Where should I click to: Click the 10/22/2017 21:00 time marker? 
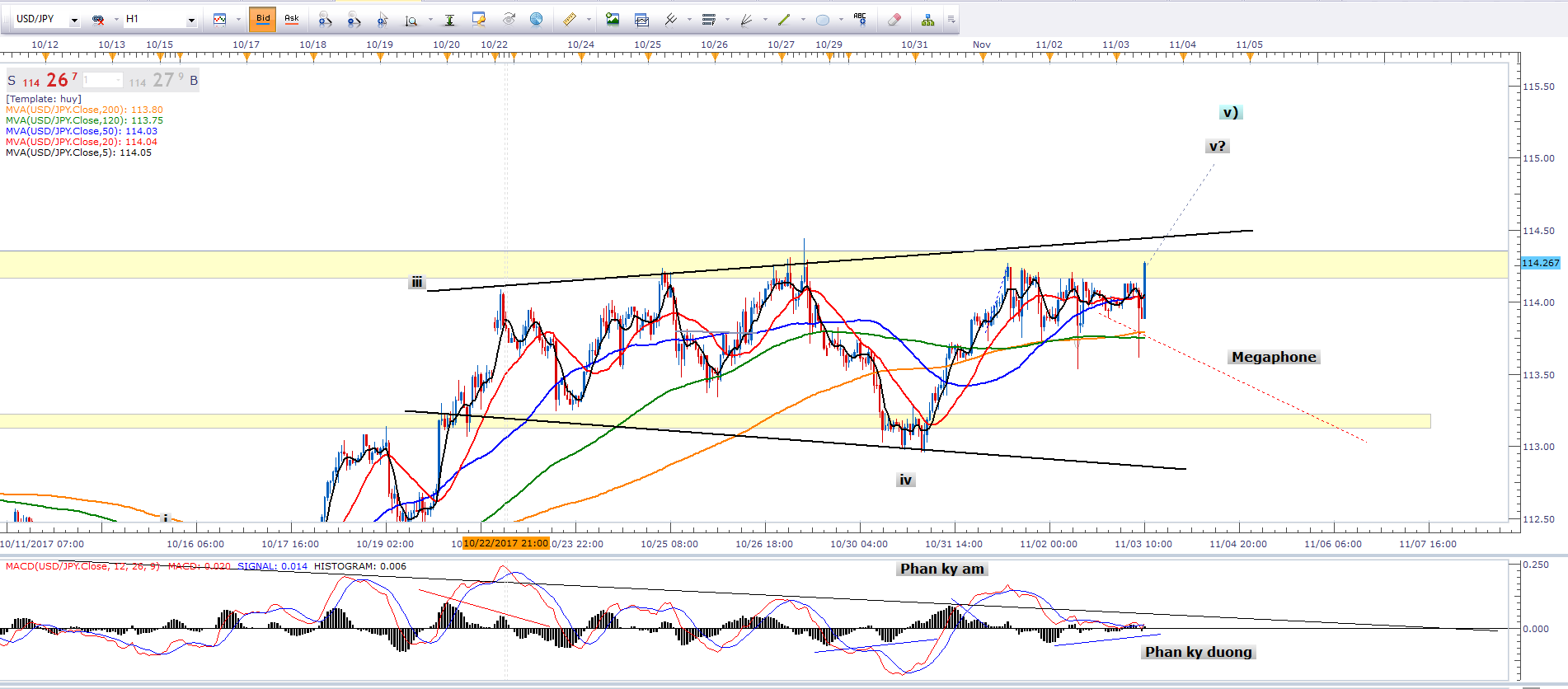tap(505, 544)
